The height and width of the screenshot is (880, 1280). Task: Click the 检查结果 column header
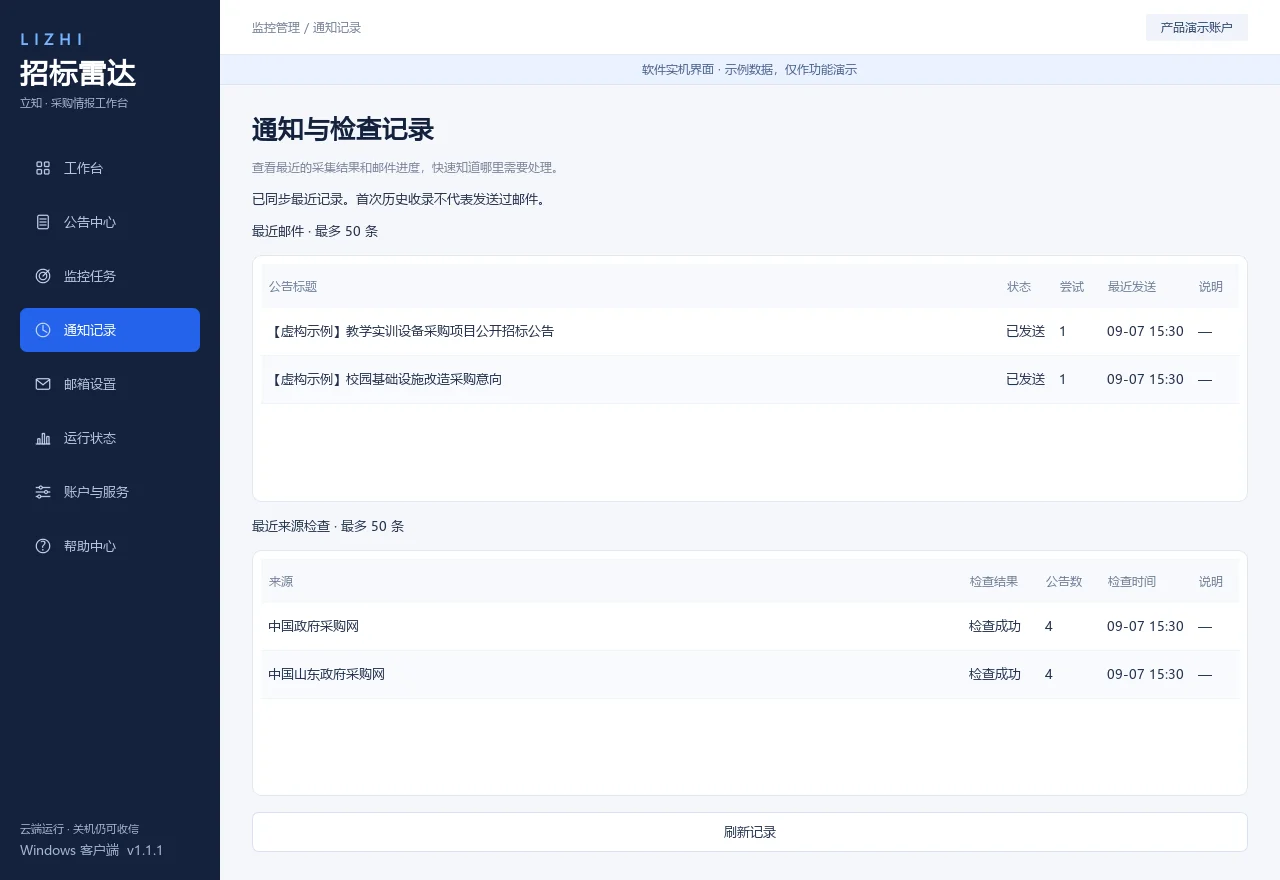click(x=994, y=581)
